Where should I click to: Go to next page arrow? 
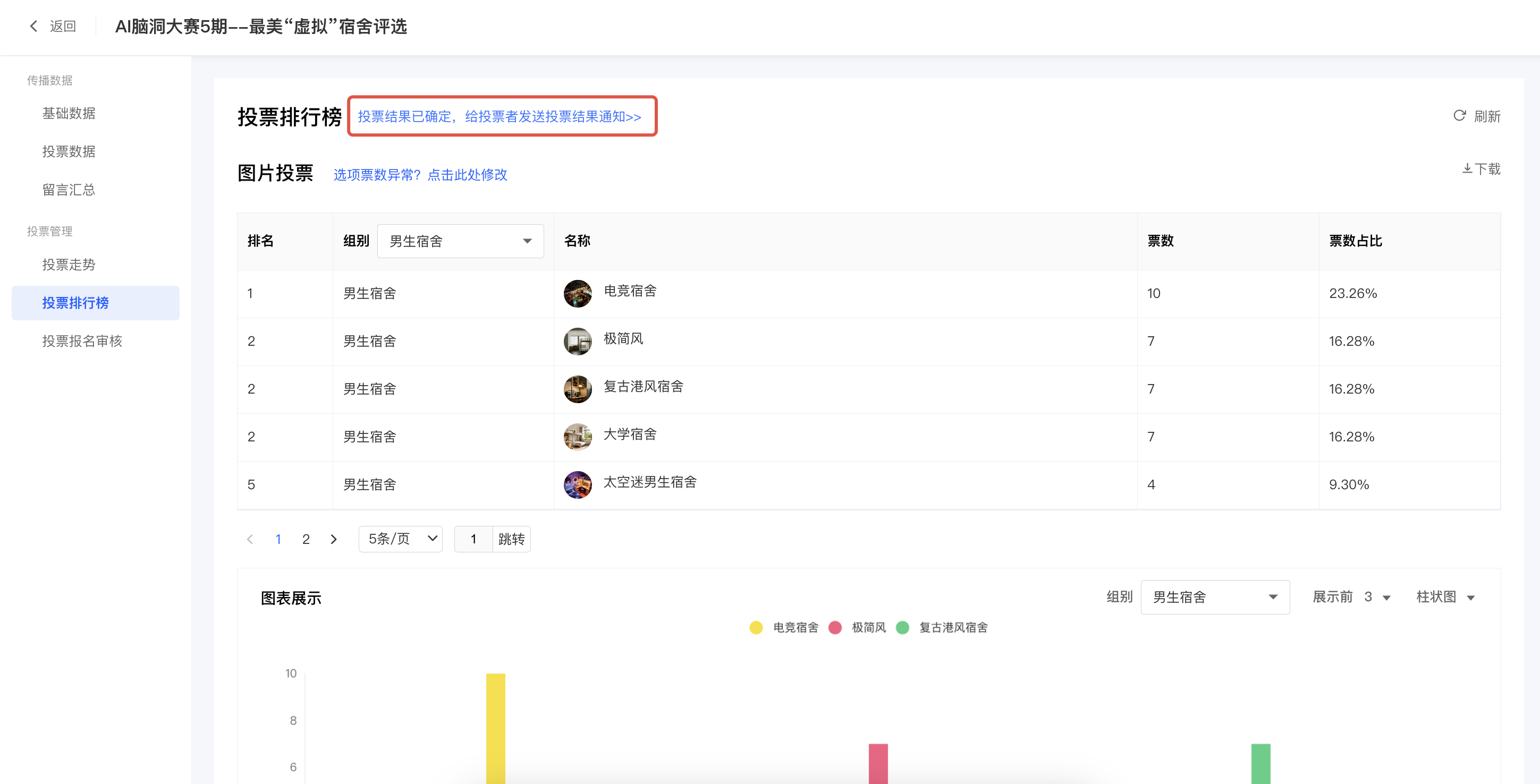coord(334,539)
